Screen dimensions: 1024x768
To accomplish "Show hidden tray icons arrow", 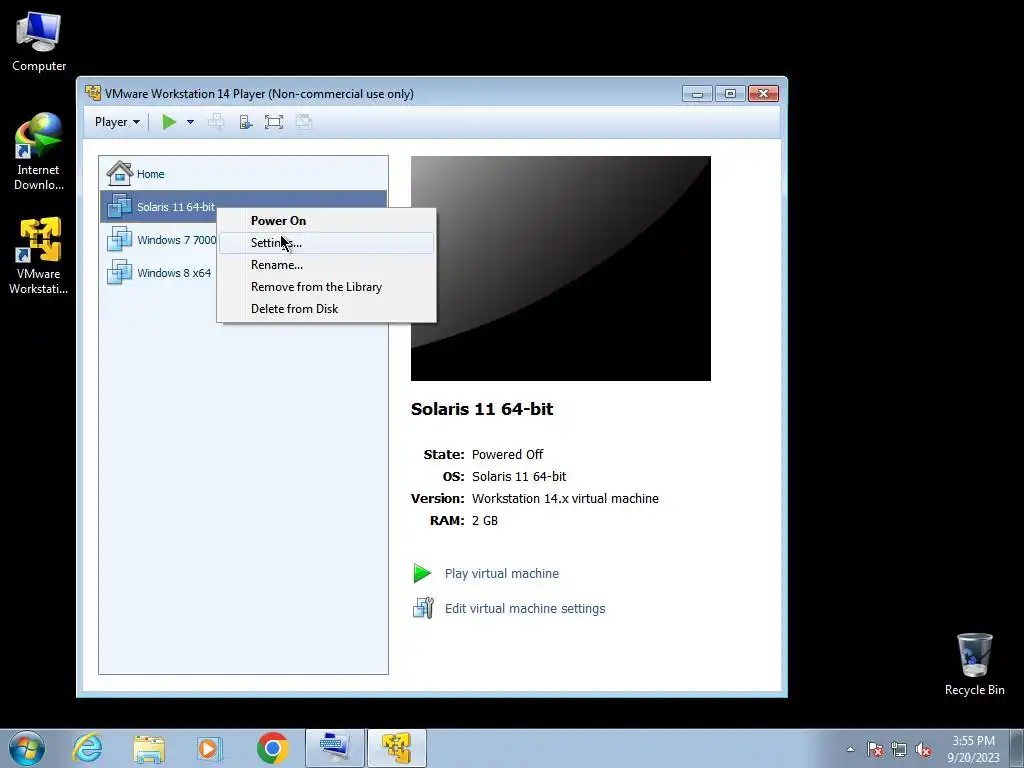I will (850, 749).
